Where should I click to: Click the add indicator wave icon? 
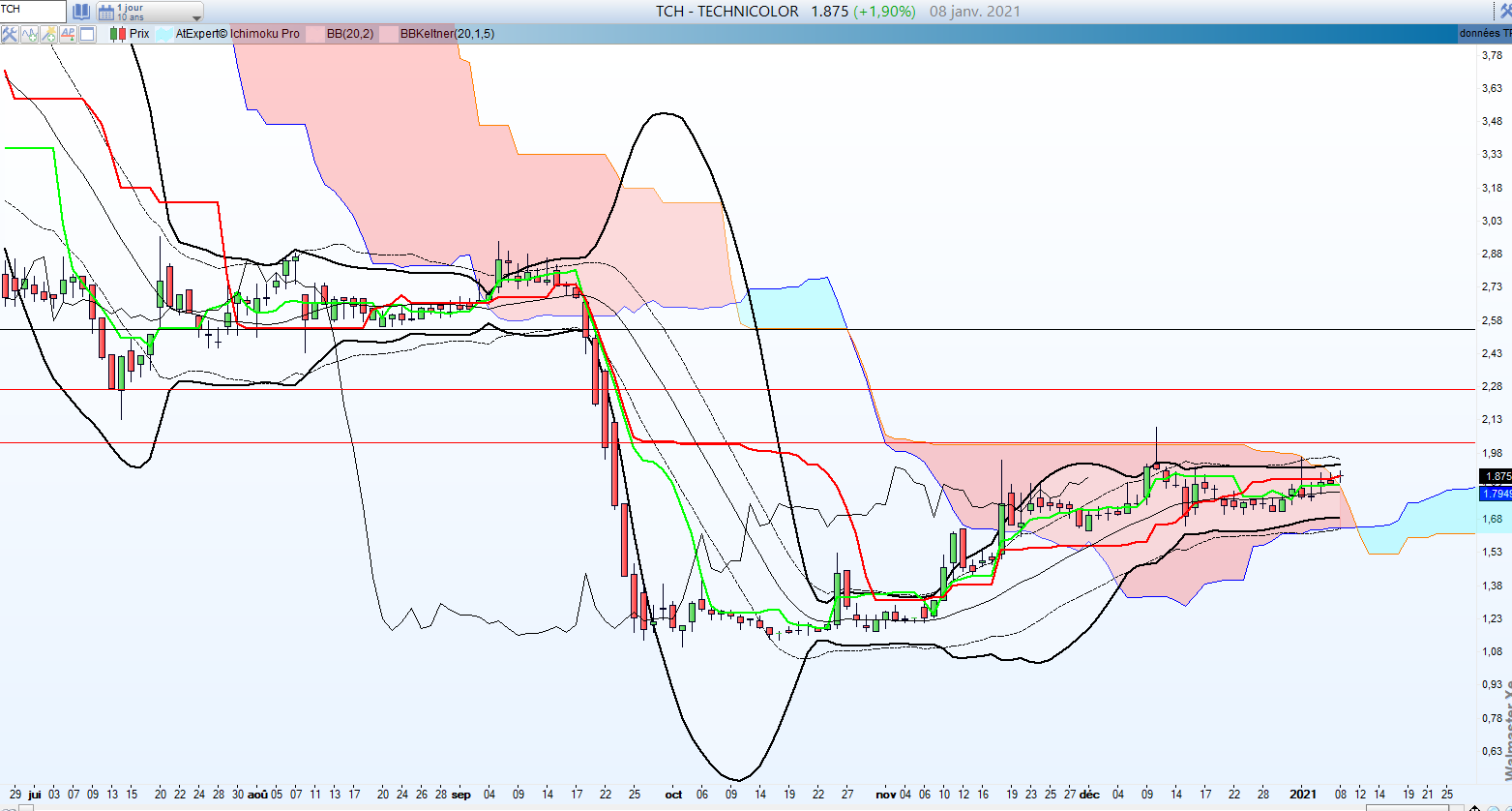(x=29, y=34)
